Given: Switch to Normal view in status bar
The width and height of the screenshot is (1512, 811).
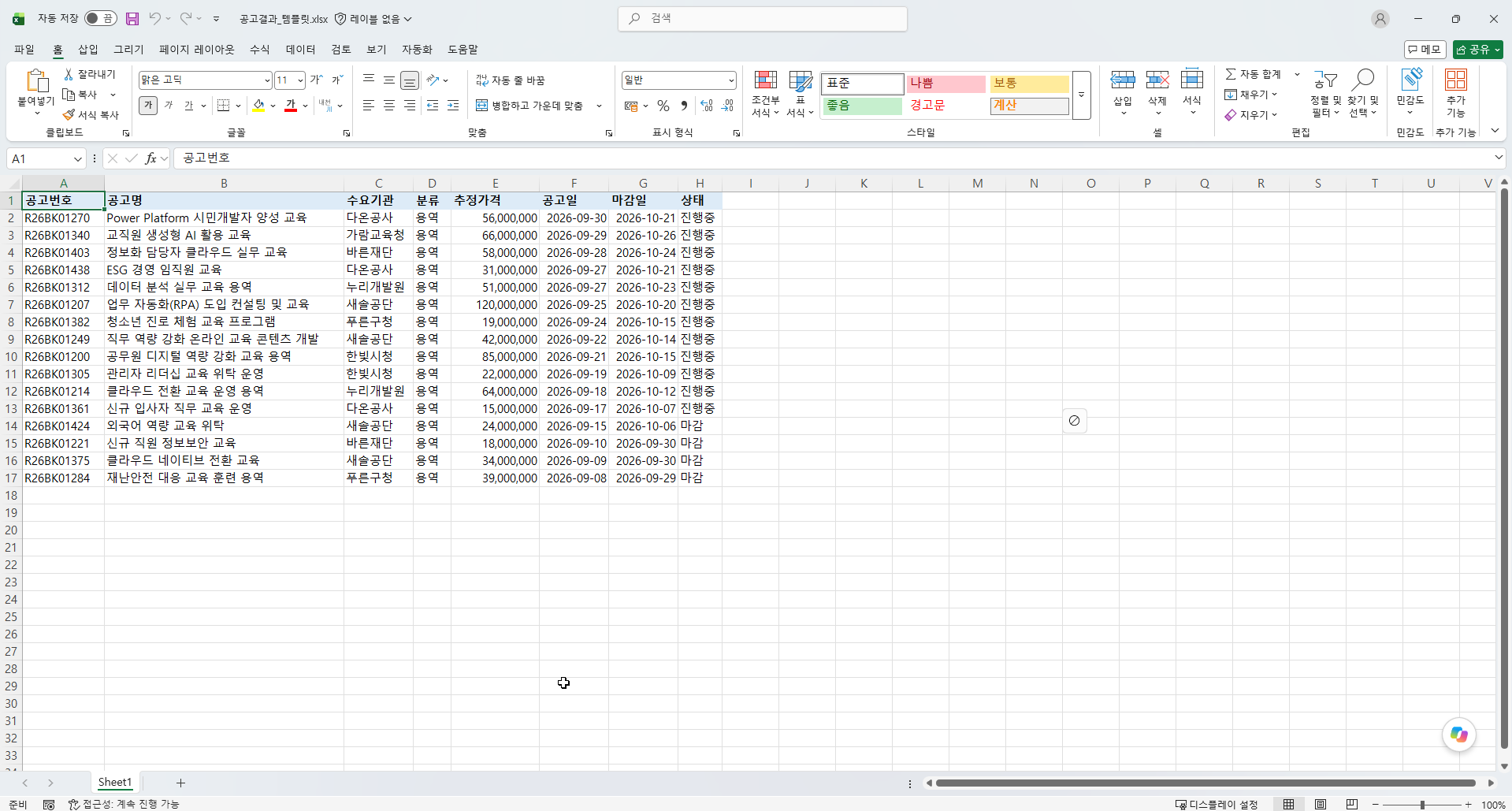Looking at the screenshot, I should (1288, 805).
